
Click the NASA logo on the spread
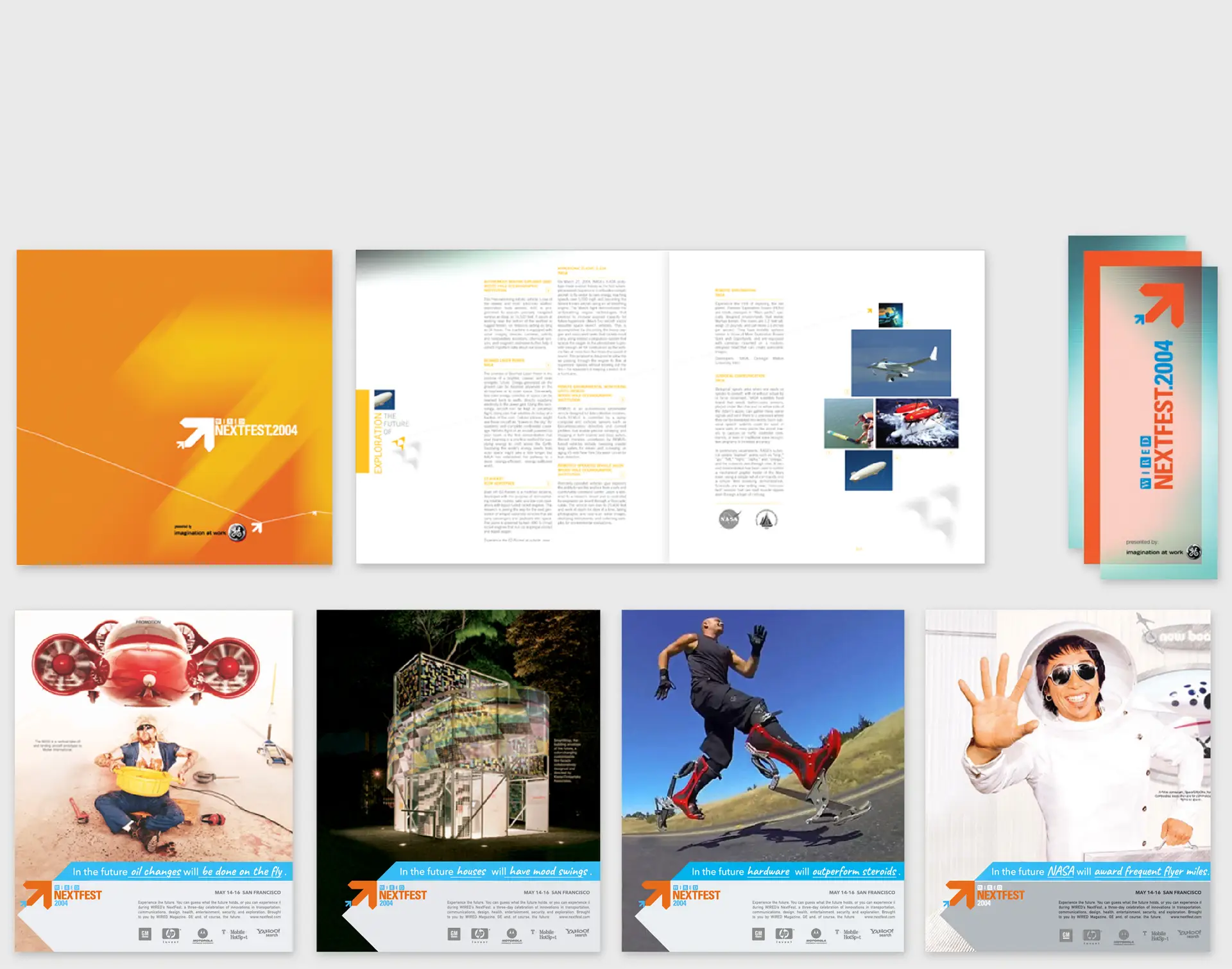pos(729,519)
